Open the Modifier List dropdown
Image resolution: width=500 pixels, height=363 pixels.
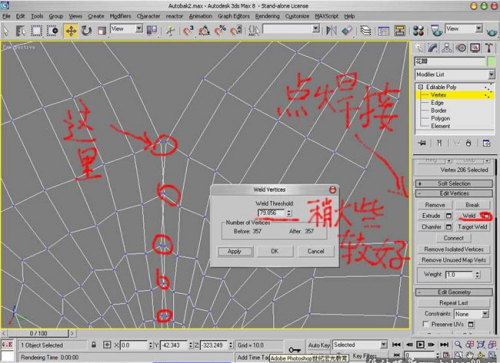point(455,74)
